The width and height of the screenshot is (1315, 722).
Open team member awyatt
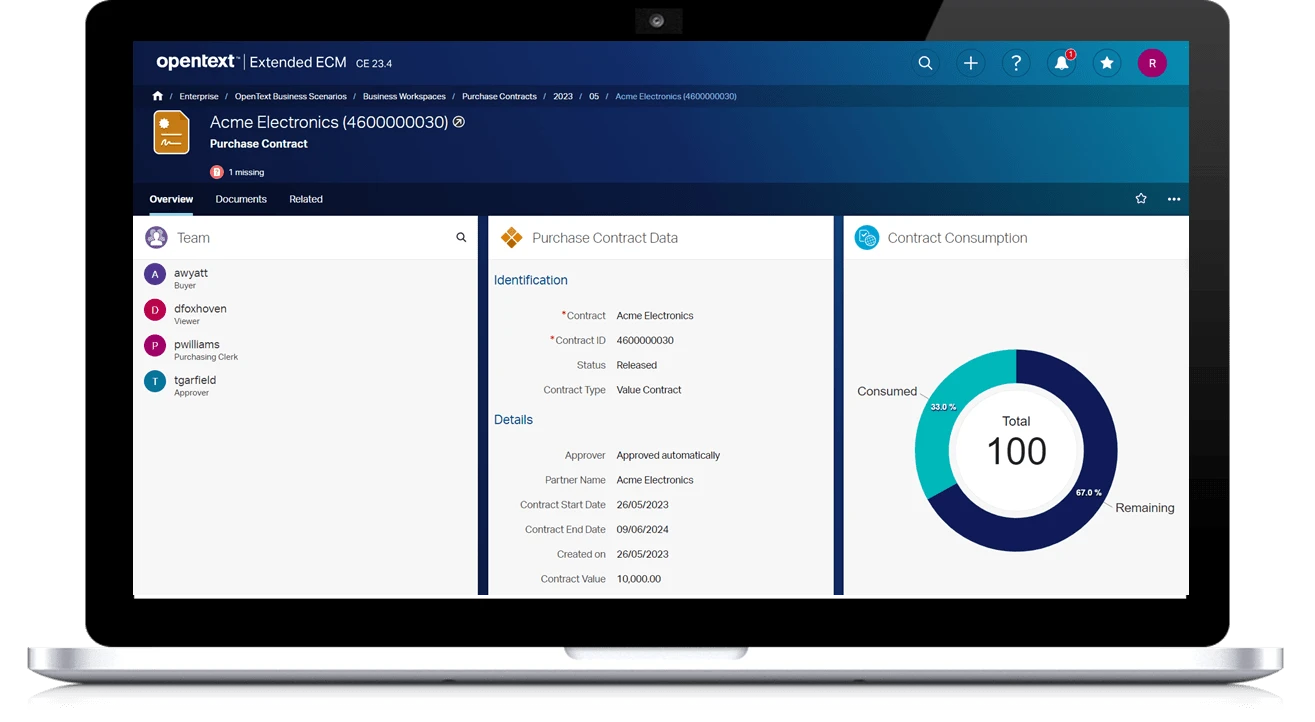191,273
